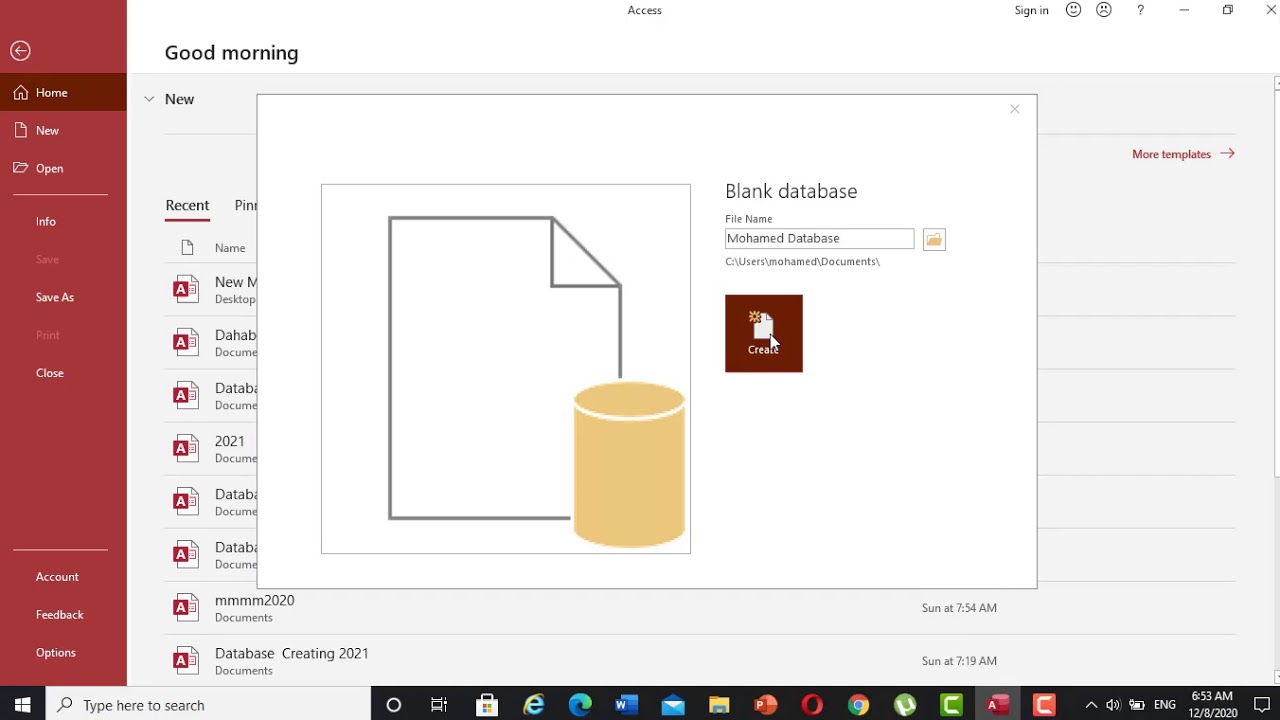This screenshot has width=1280, height=720.
Task: Open green Camtasia icon in taskbar
Action: coord(951,705)
